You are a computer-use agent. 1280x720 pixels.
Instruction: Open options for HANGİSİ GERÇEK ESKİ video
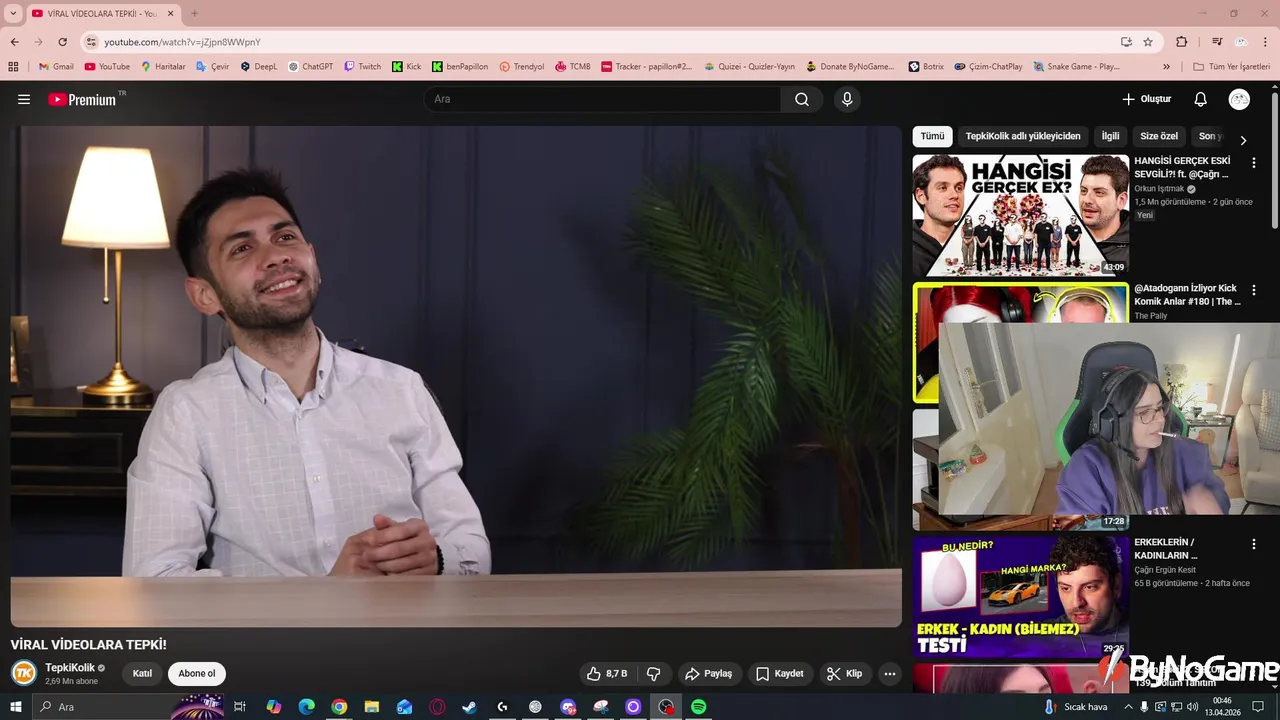pos(1254,162)
